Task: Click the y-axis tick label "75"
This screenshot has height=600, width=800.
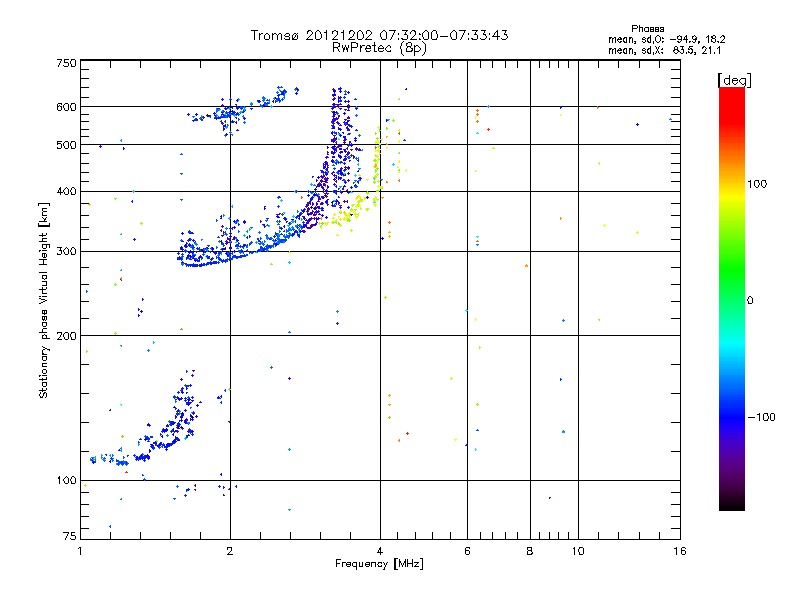Action: point(69,536)
